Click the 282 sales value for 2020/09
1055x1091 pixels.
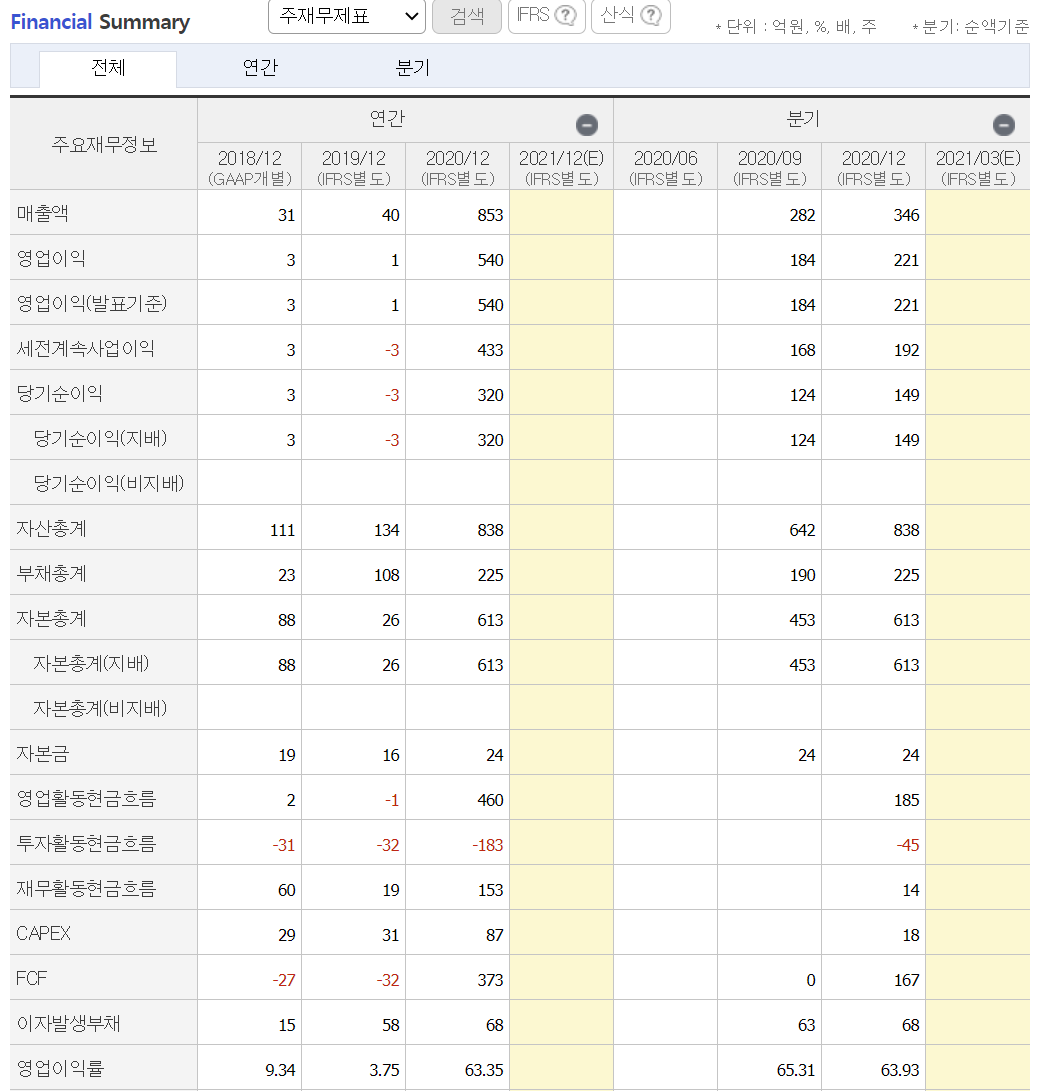click(802, 216)
